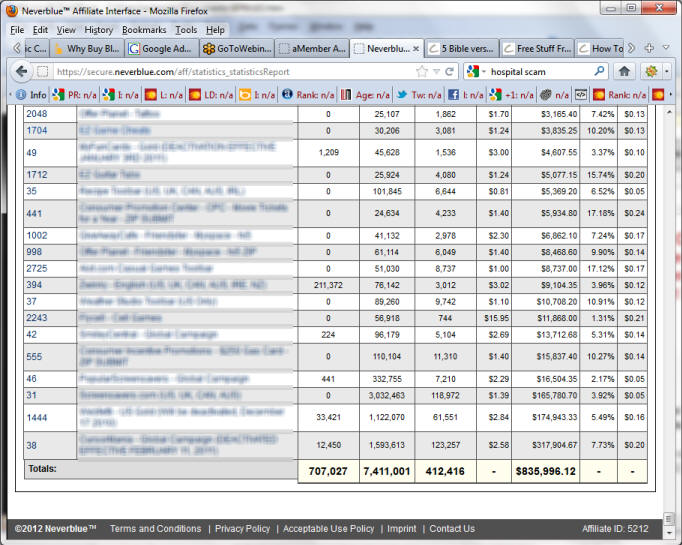Open the View menu
Viewport: 682px width, 545px height.
[66, 30]
